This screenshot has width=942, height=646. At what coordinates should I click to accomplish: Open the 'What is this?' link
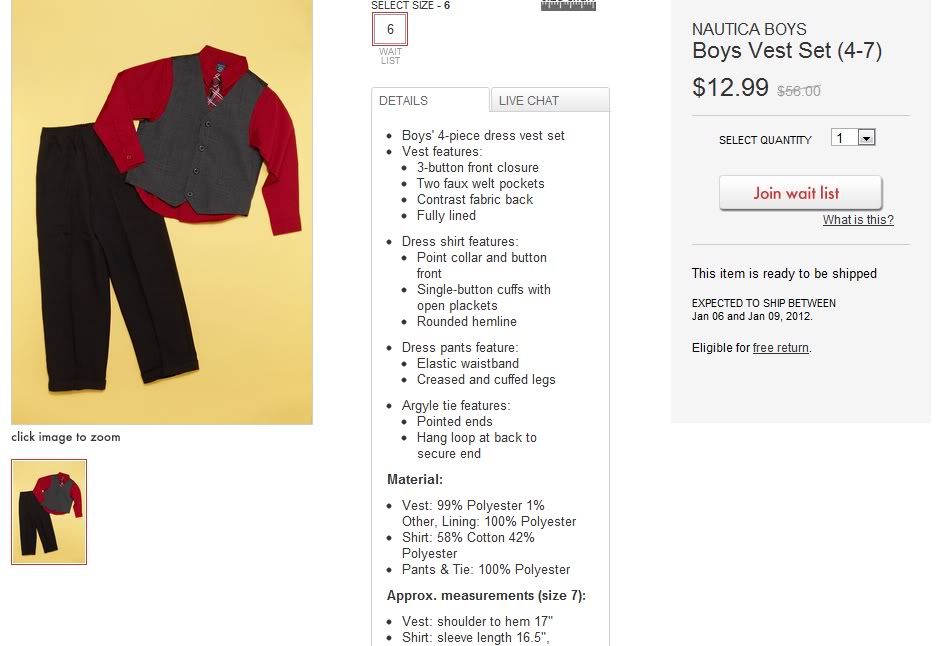[x=858, y=220]
